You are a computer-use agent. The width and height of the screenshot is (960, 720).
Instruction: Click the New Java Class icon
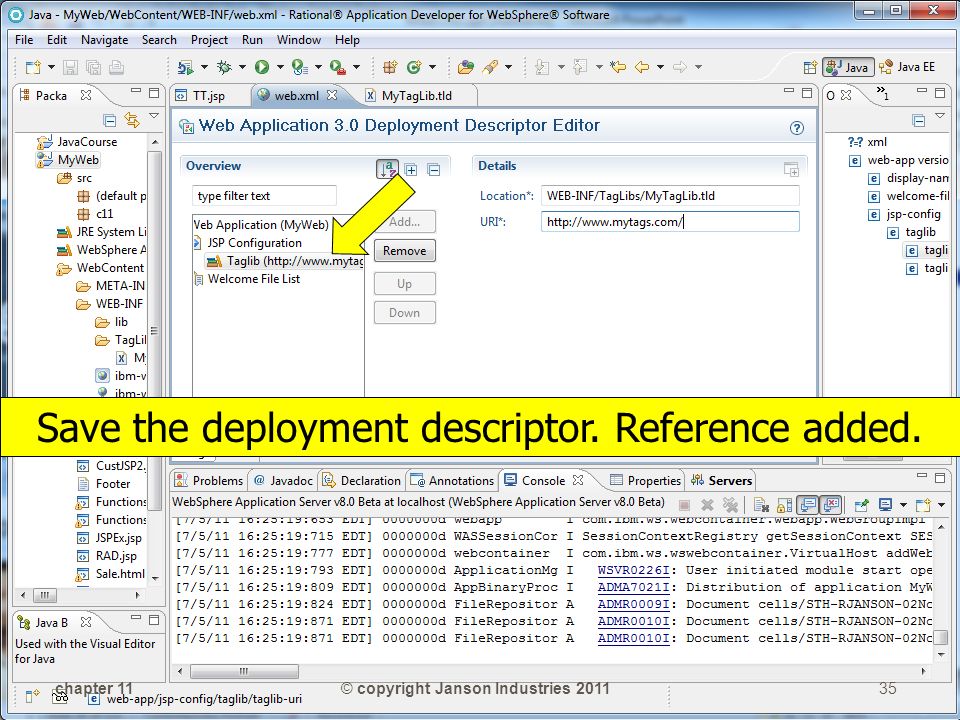pyautogui.click(x=414, y=67)
